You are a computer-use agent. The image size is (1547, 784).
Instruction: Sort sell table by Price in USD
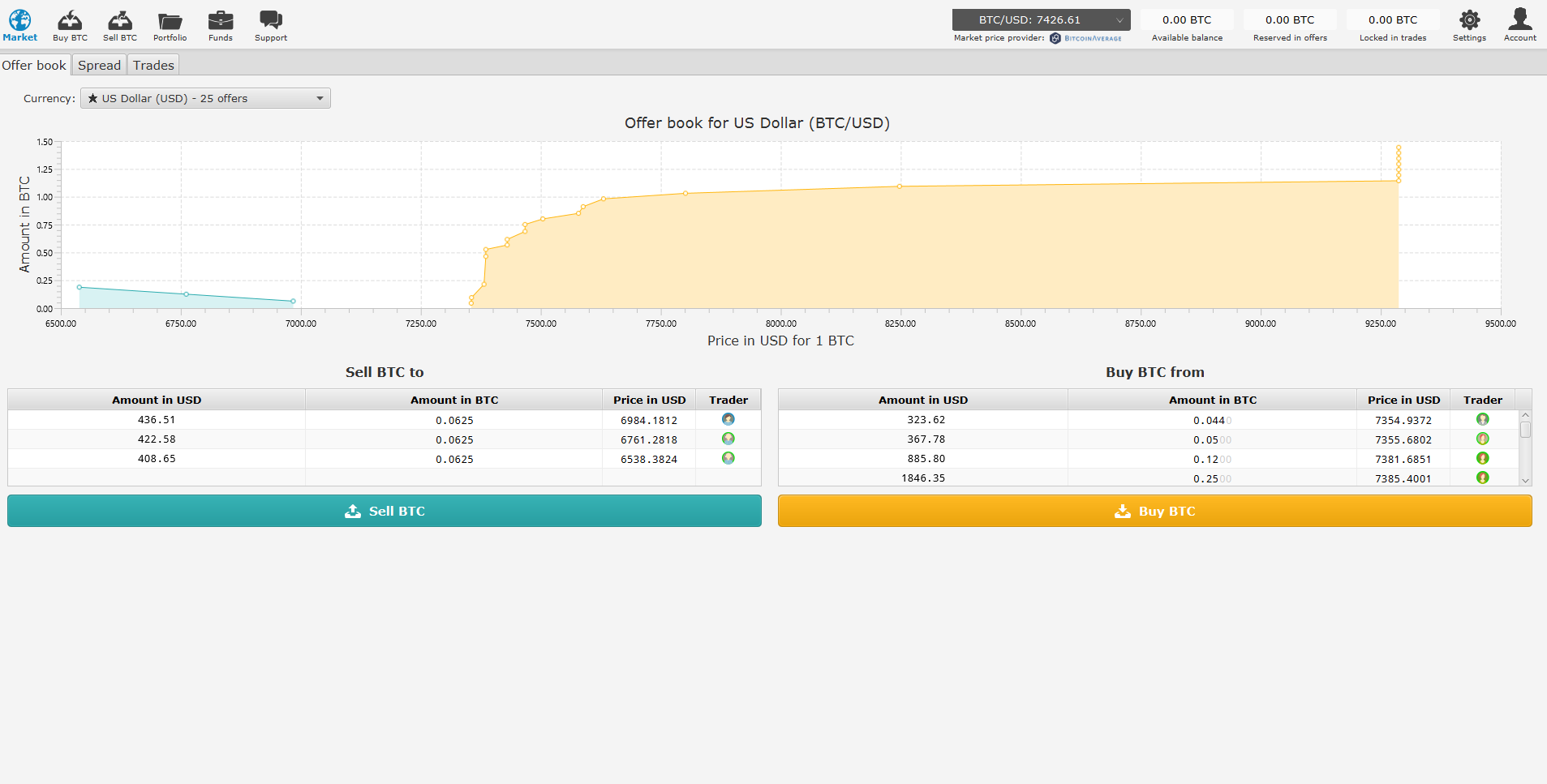[x=649, y=400]
